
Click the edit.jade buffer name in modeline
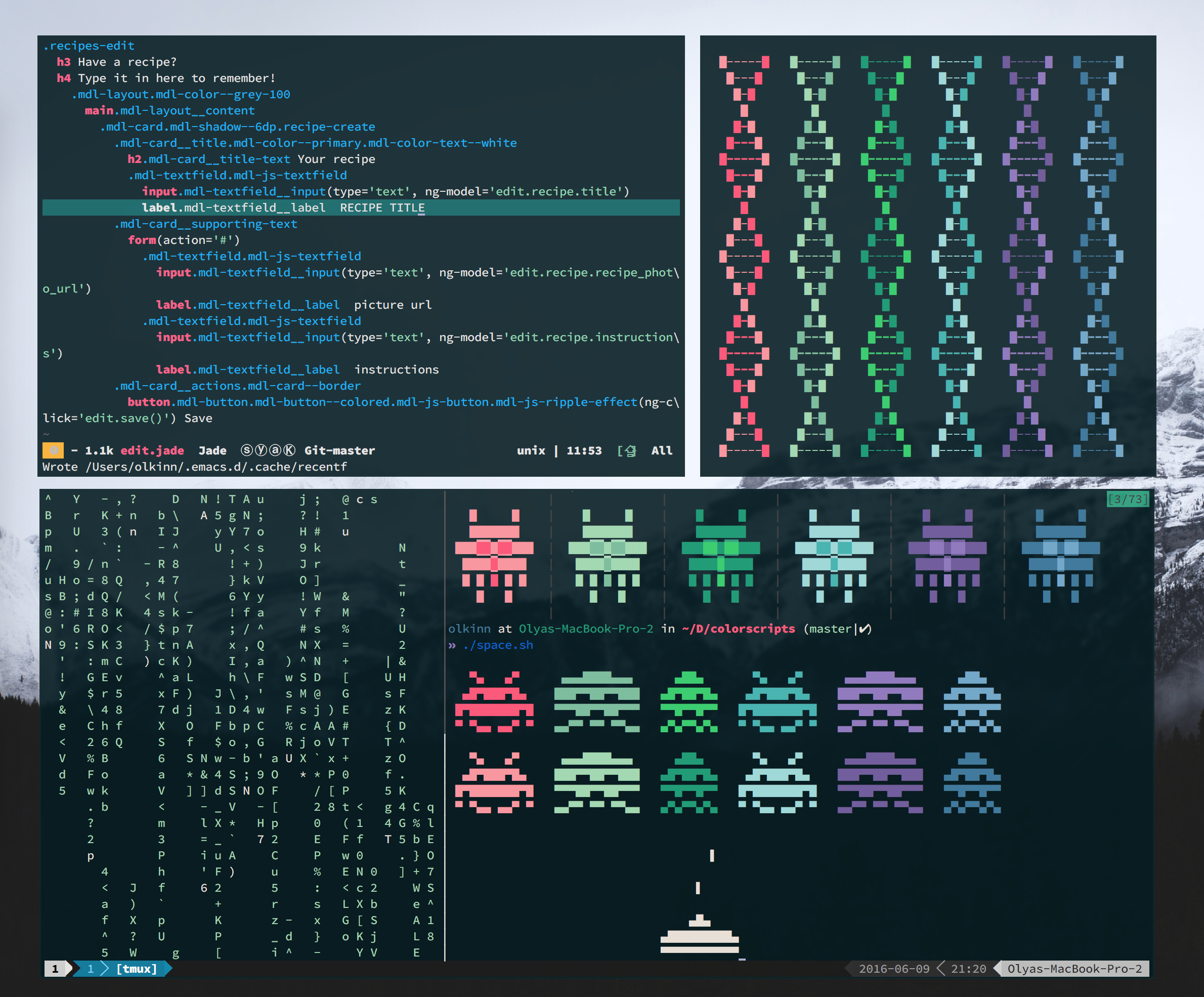pyautogui.click(x=152, y=450)
